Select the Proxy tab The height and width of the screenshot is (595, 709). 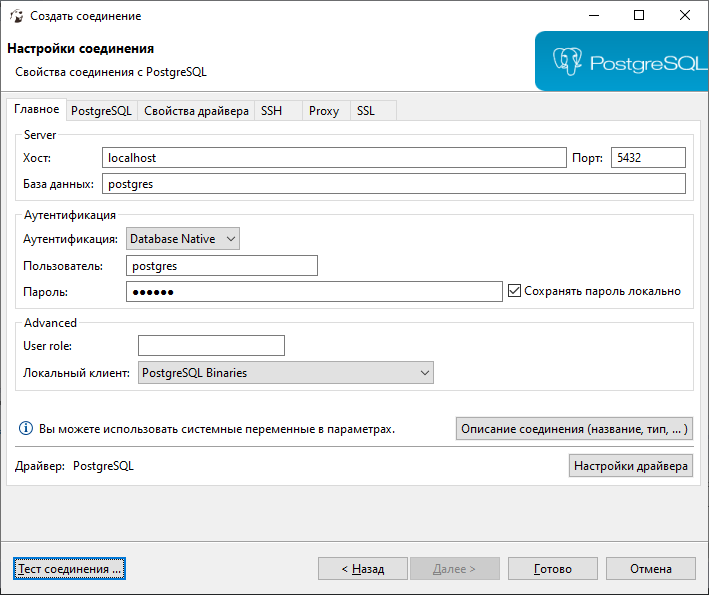coord(324,111)
